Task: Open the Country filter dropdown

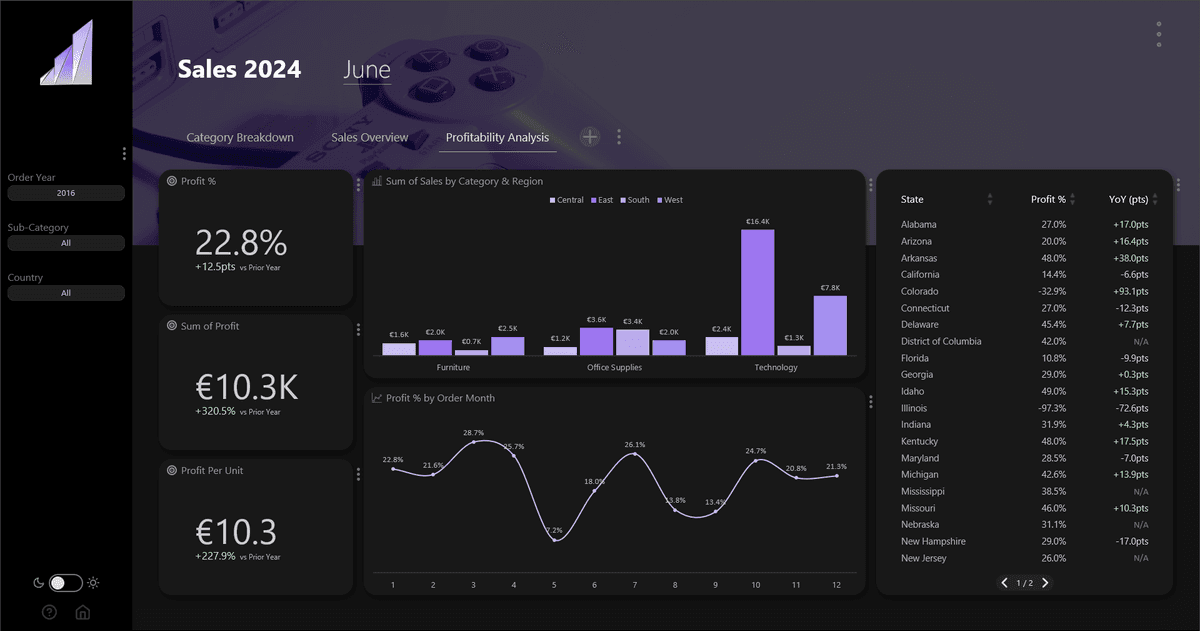Action: coord(66,293)
